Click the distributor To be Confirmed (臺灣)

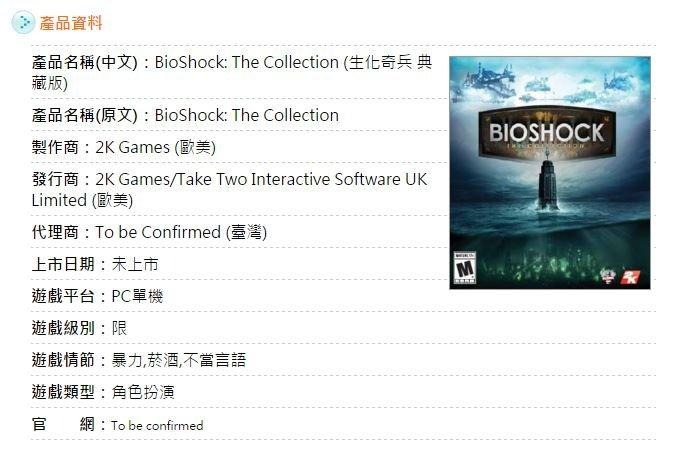(x=181, y=232)
